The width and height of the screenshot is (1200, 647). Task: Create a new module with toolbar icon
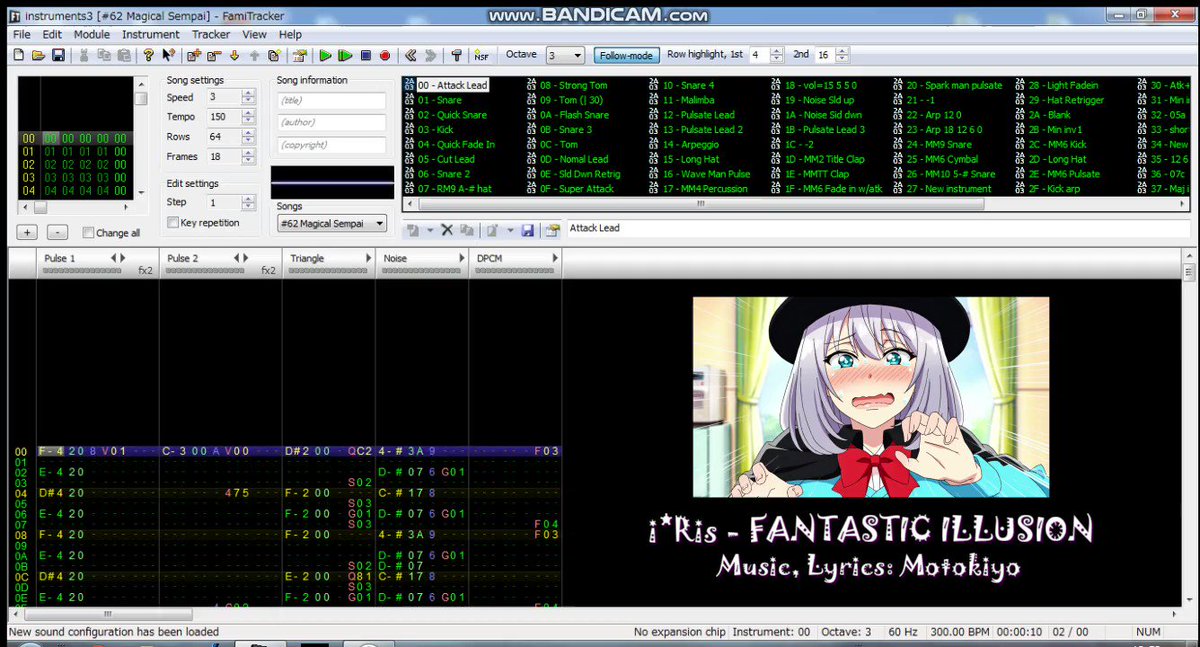click(18, 55)
